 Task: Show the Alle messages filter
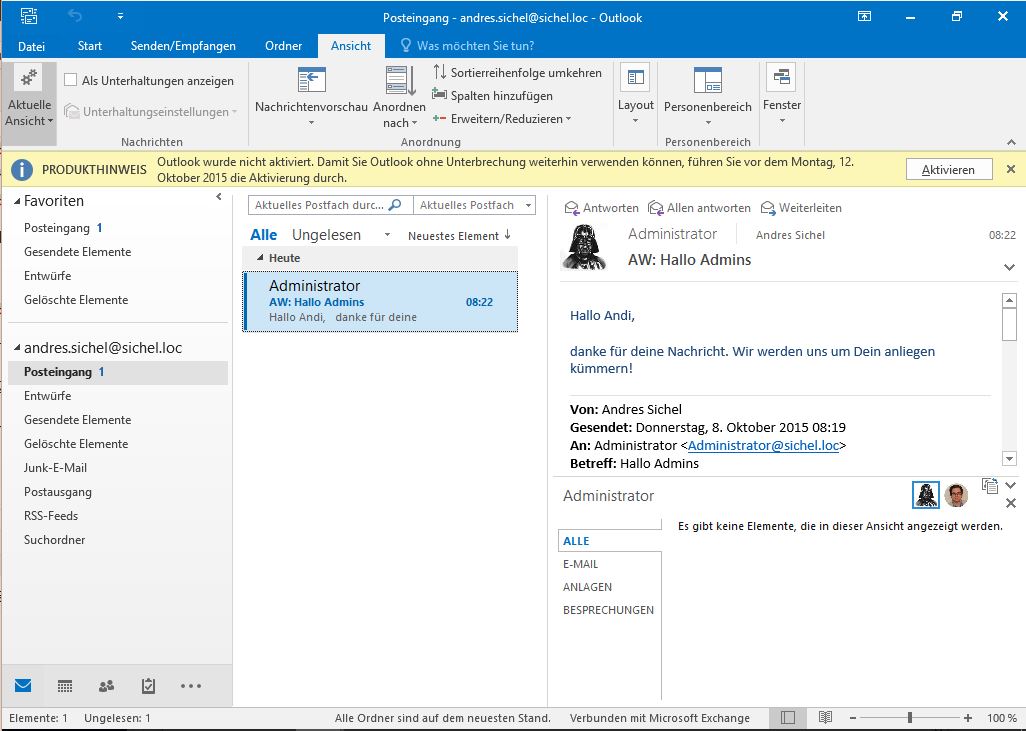264,235
